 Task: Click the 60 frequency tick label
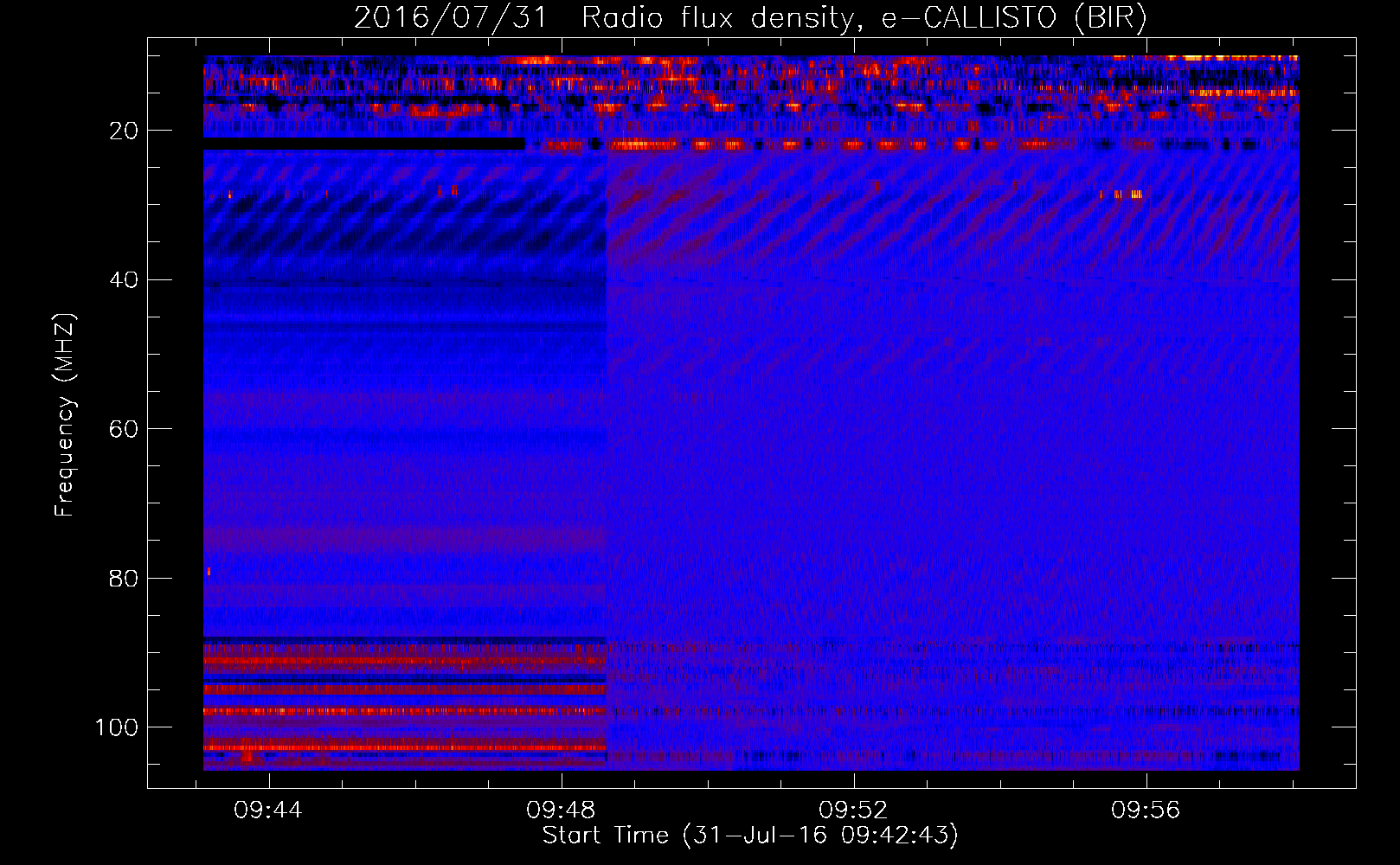[124, 429]
